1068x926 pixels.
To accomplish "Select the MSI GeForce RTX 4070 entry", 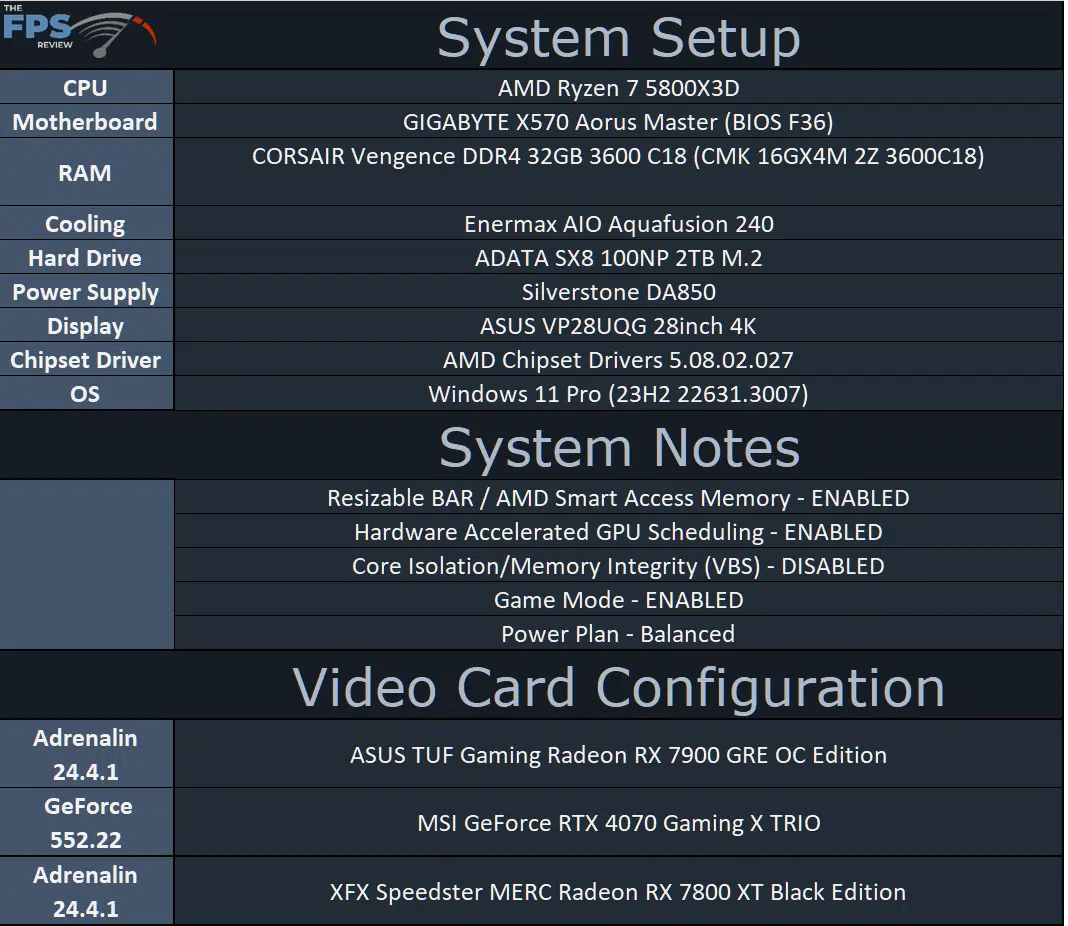I will 618,823.
